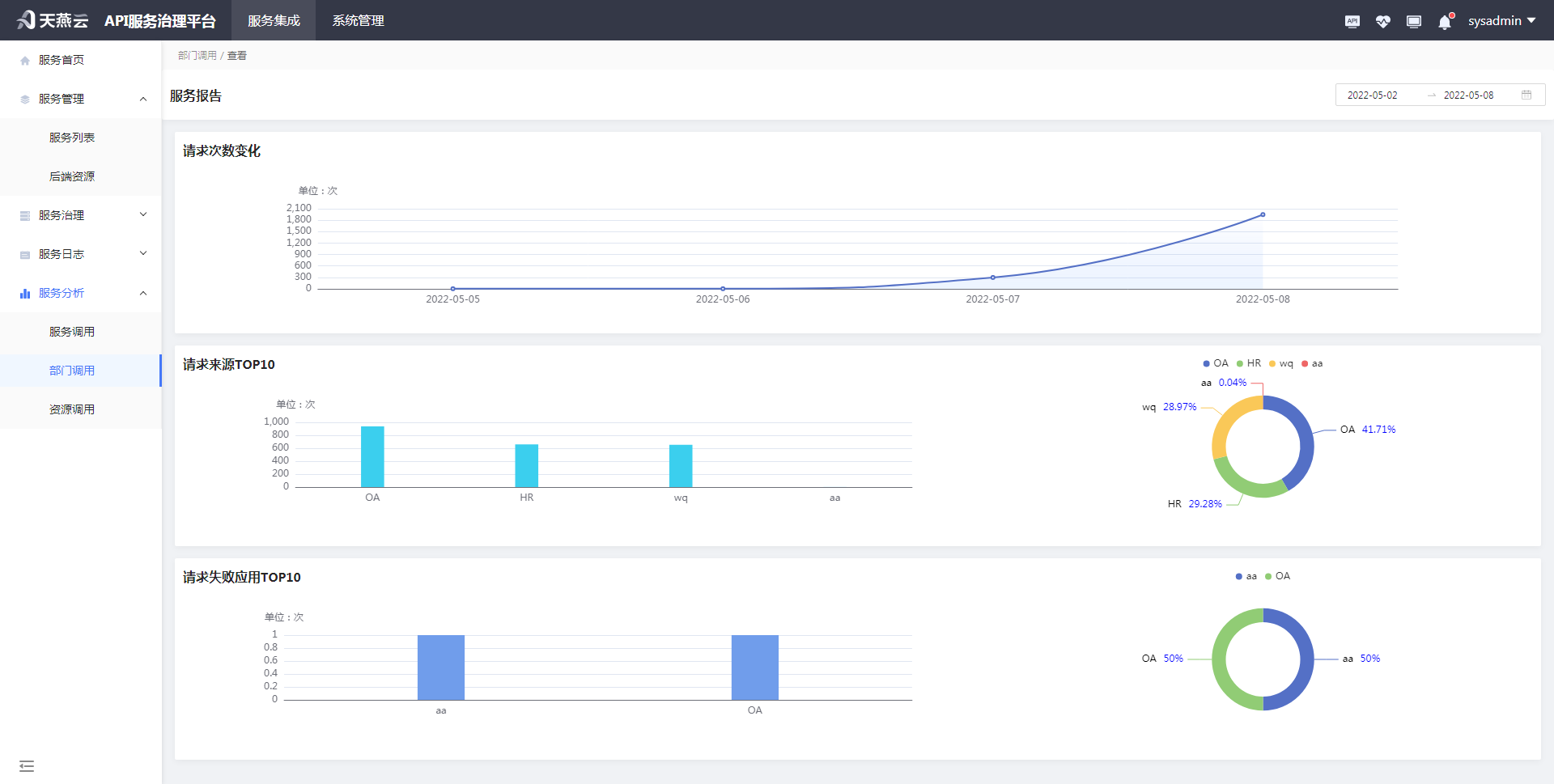Toggle the OA legend in 请求来源TOP10 chart

[1215, 363]
